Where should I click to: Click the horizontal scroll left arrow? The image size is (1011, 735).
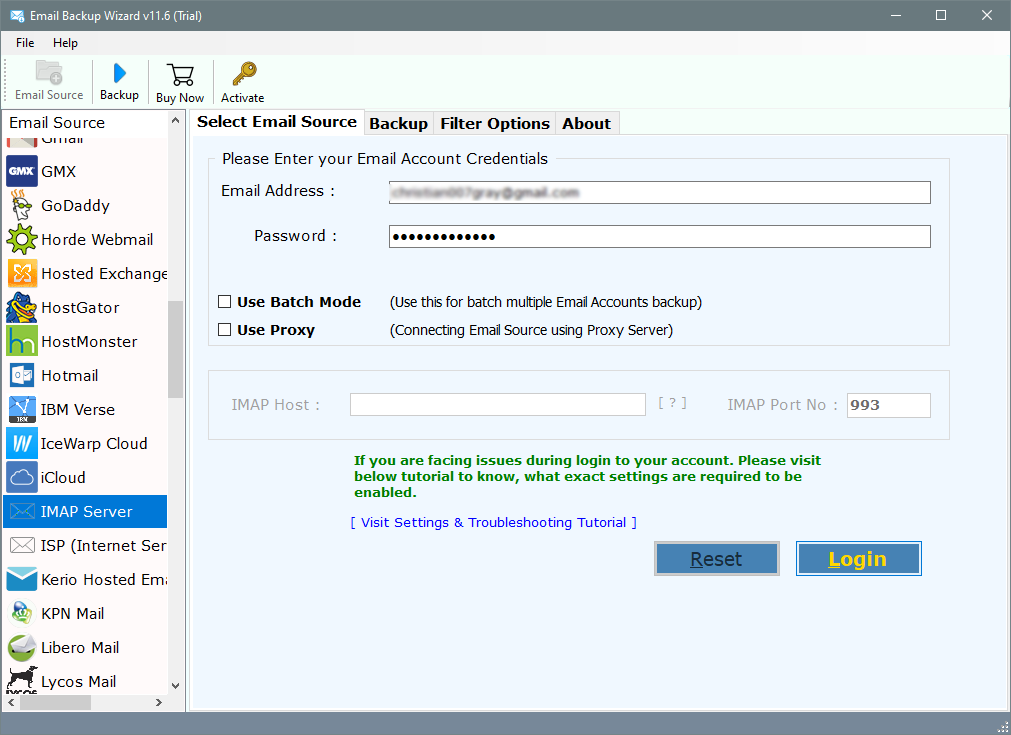[x=11, y=702]
